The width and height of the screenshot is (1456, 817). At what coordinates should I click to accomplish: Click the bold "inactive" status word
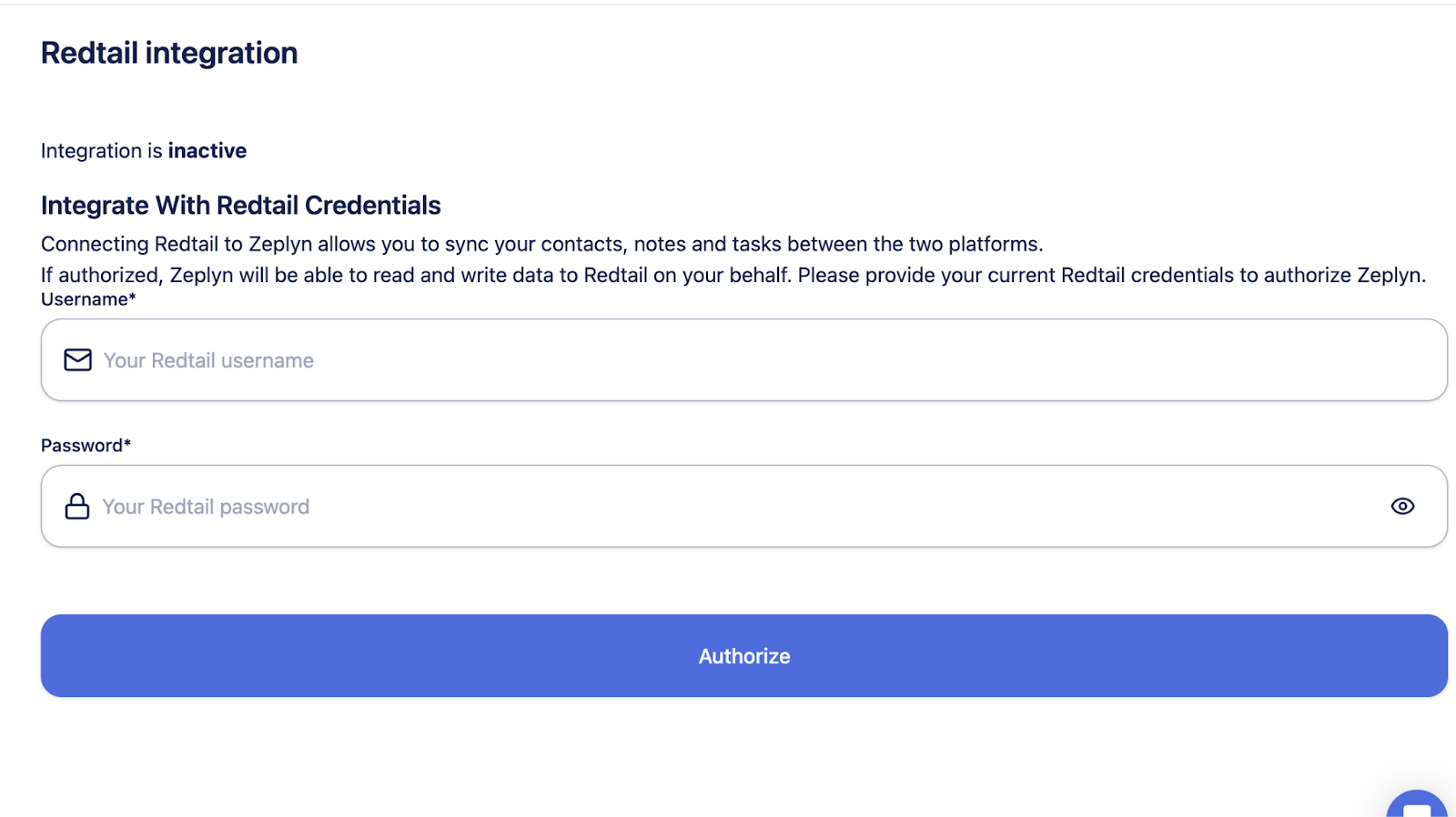click(x=207, y=151)
